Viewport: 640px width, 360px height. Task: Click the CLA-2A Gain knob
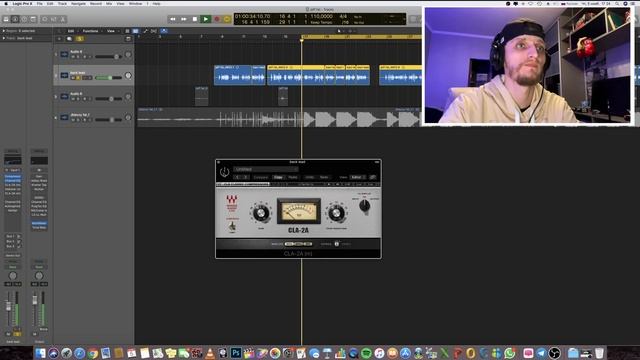261,213
